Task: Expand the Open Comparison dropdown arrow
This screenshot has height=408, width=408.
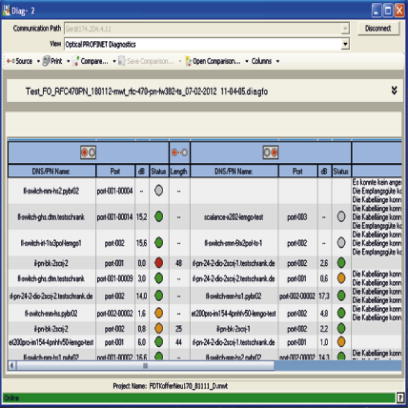Action: point(247,61)
